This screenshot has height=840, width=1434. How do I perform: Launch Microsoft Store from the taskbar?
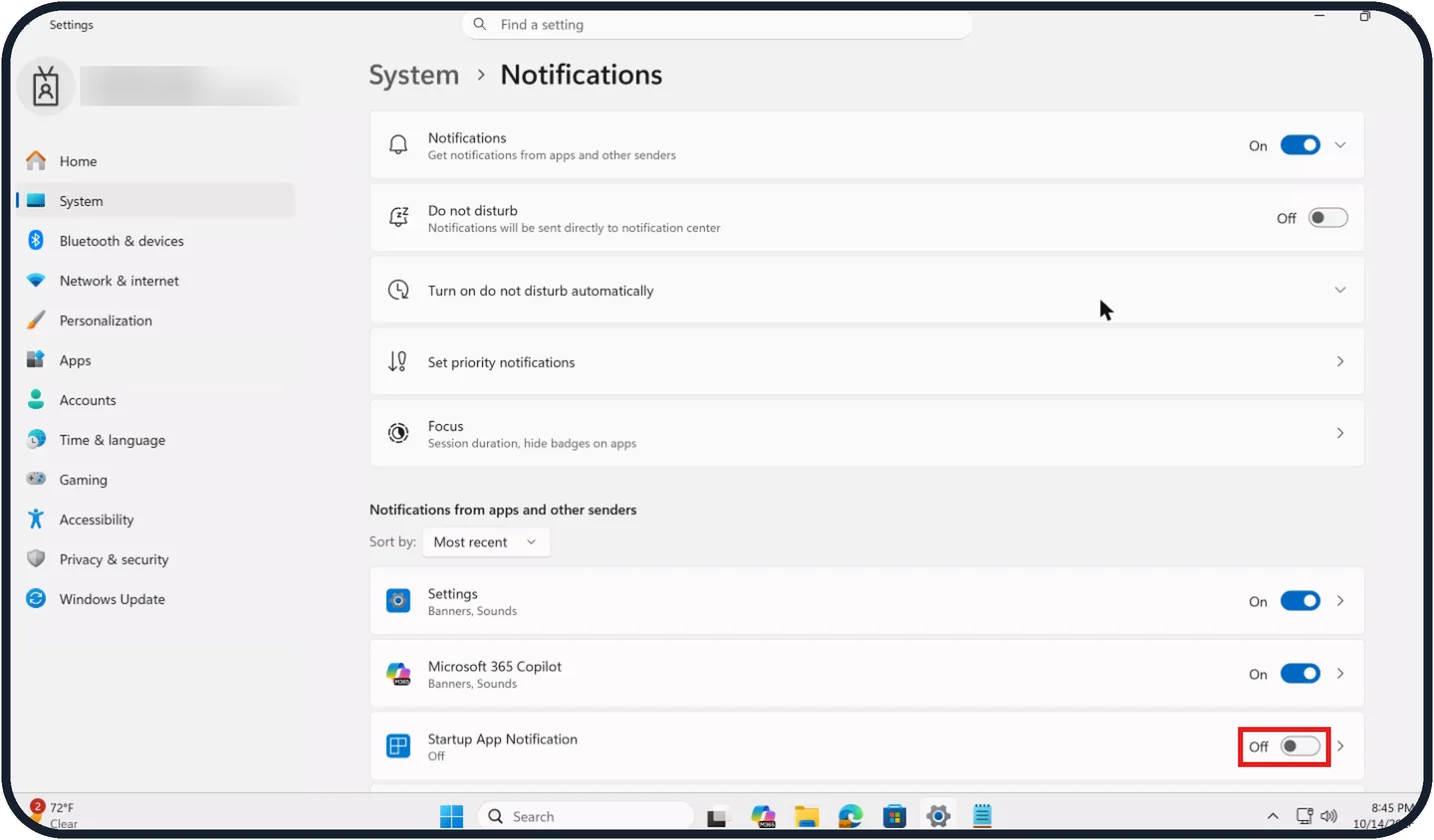coord(894,816)
